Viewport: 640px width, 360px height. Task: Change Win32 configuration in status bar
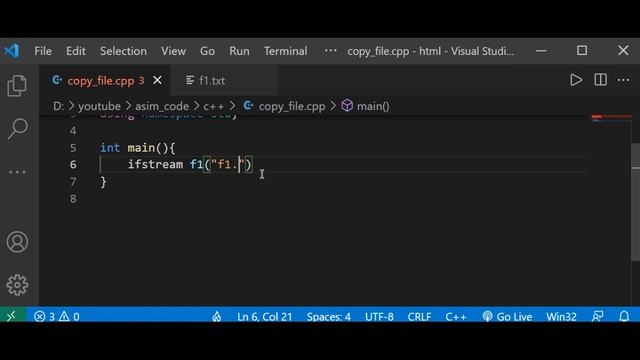point(561,316)
